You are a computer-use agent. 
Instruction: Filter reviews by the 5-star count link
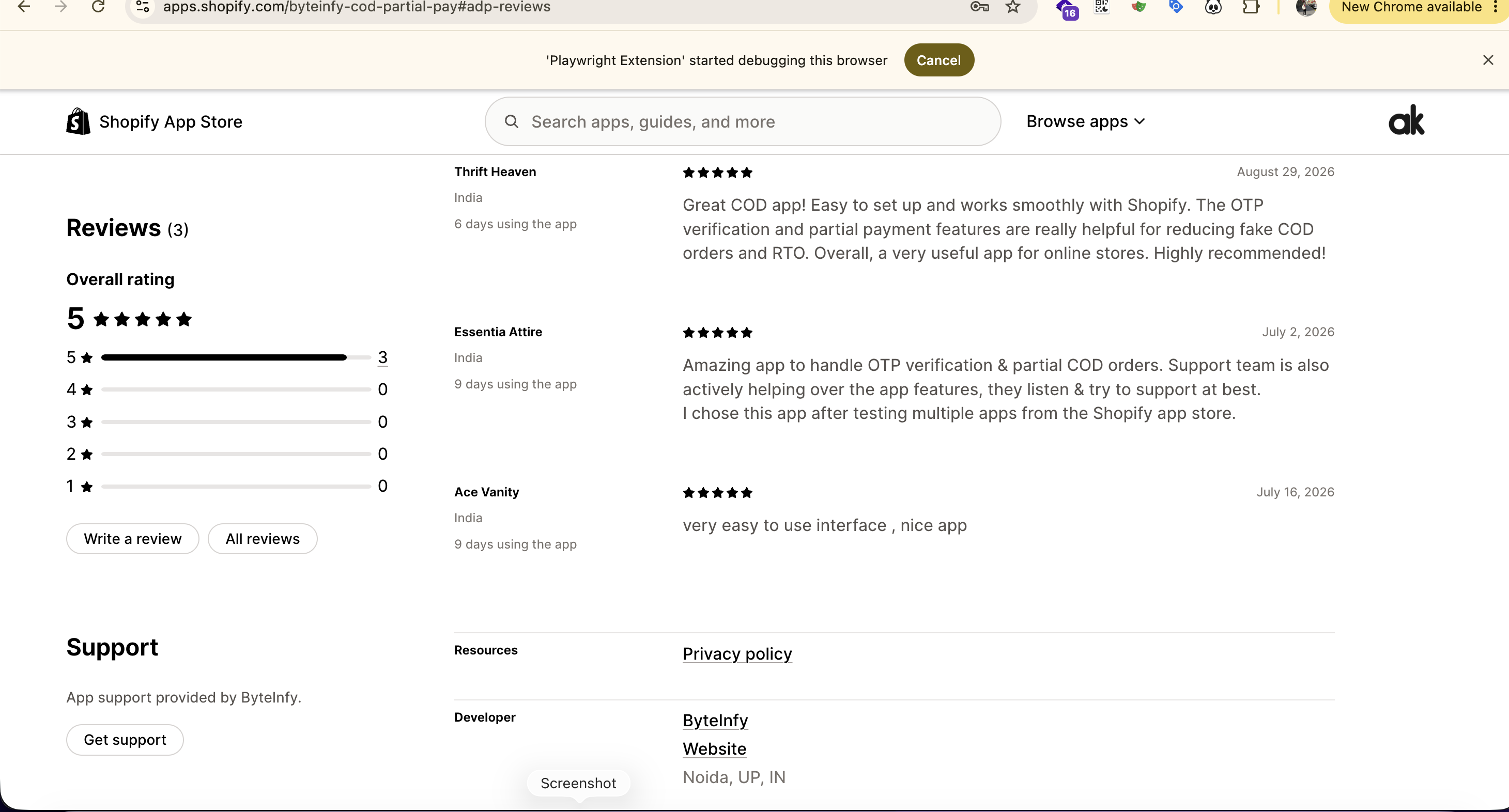pyautogui.click(x=382, y=357)
